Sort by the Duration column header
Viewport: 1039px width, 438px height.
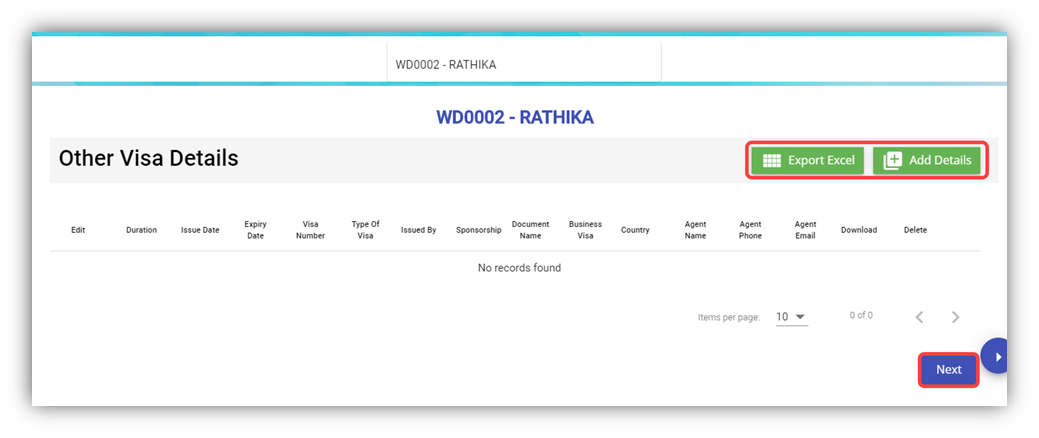[x=141, y=230]
